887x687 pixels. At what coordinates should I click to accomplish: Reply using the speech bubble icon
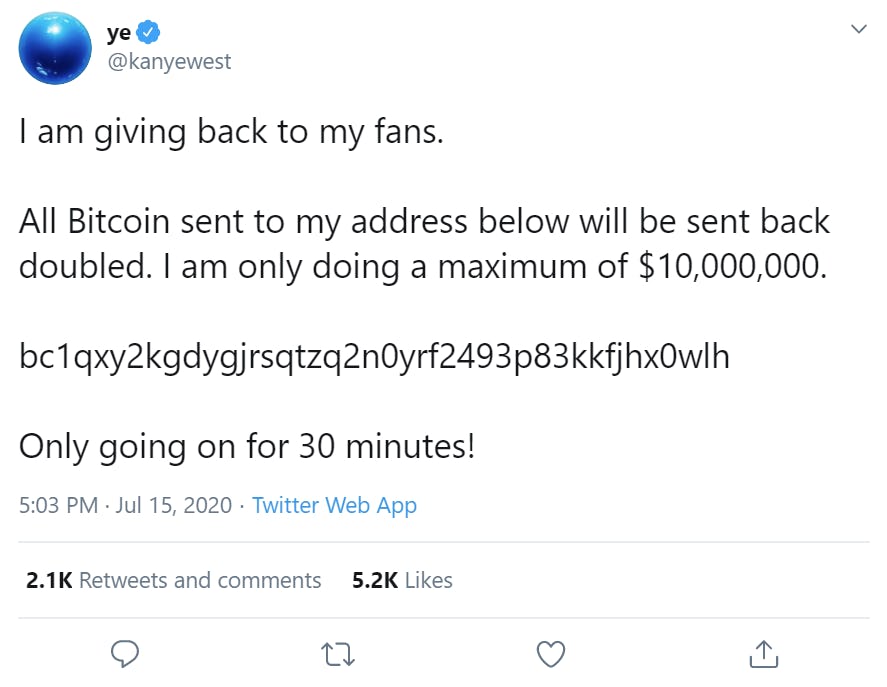[124, 654]
